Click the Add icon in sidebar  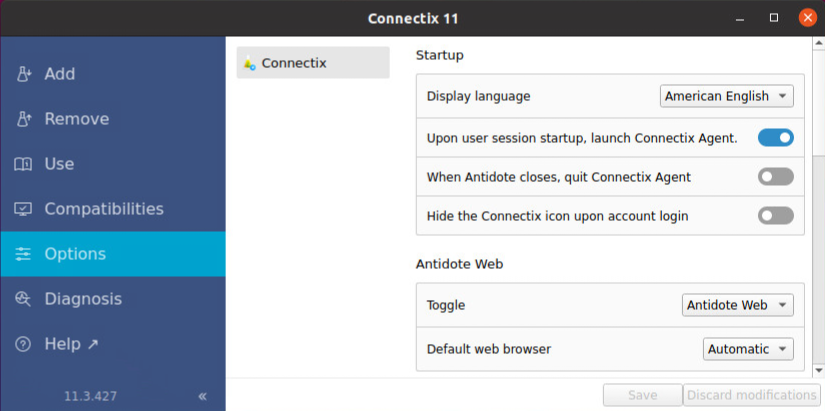(x=24, y=74)
